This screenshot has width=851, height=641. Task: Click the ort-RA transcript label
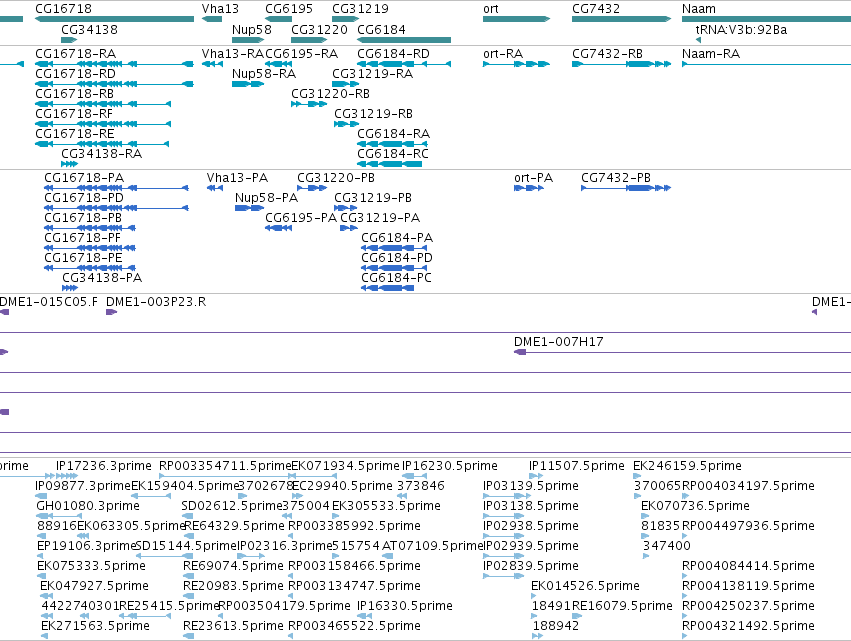pyautogui.click(x=503, y=54)
